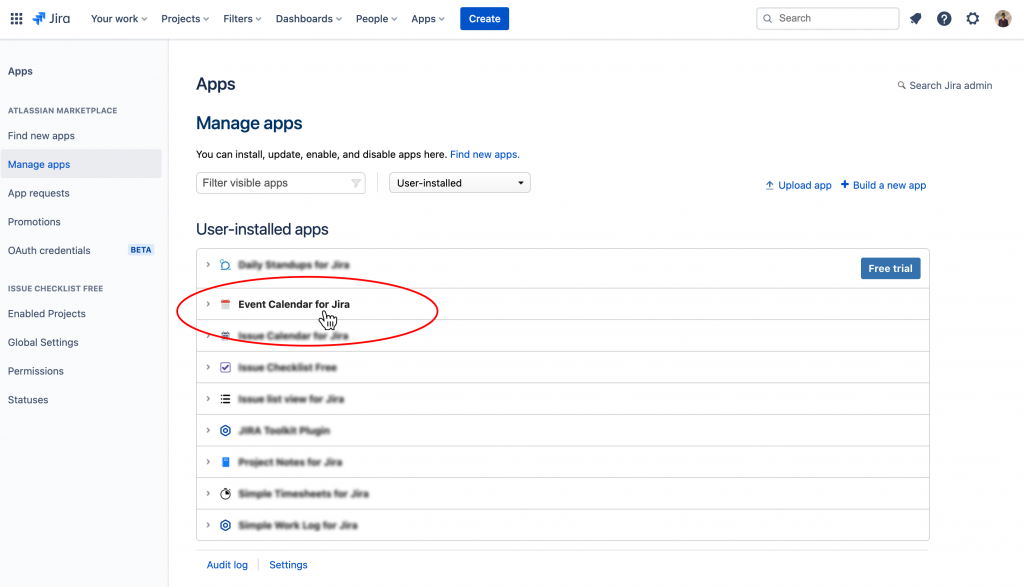Open Permissions in sidebar

pyautogui.click(x=36, y=372)
